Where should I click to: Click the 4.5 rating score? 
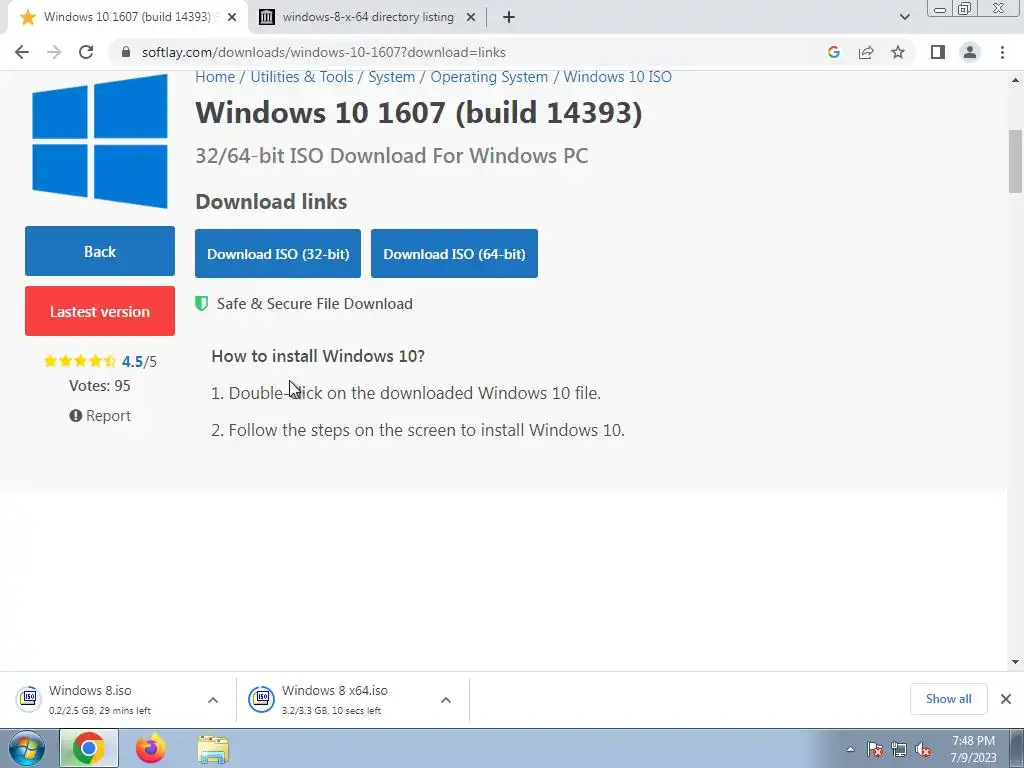pyautogui.click(x=132, y=361)
